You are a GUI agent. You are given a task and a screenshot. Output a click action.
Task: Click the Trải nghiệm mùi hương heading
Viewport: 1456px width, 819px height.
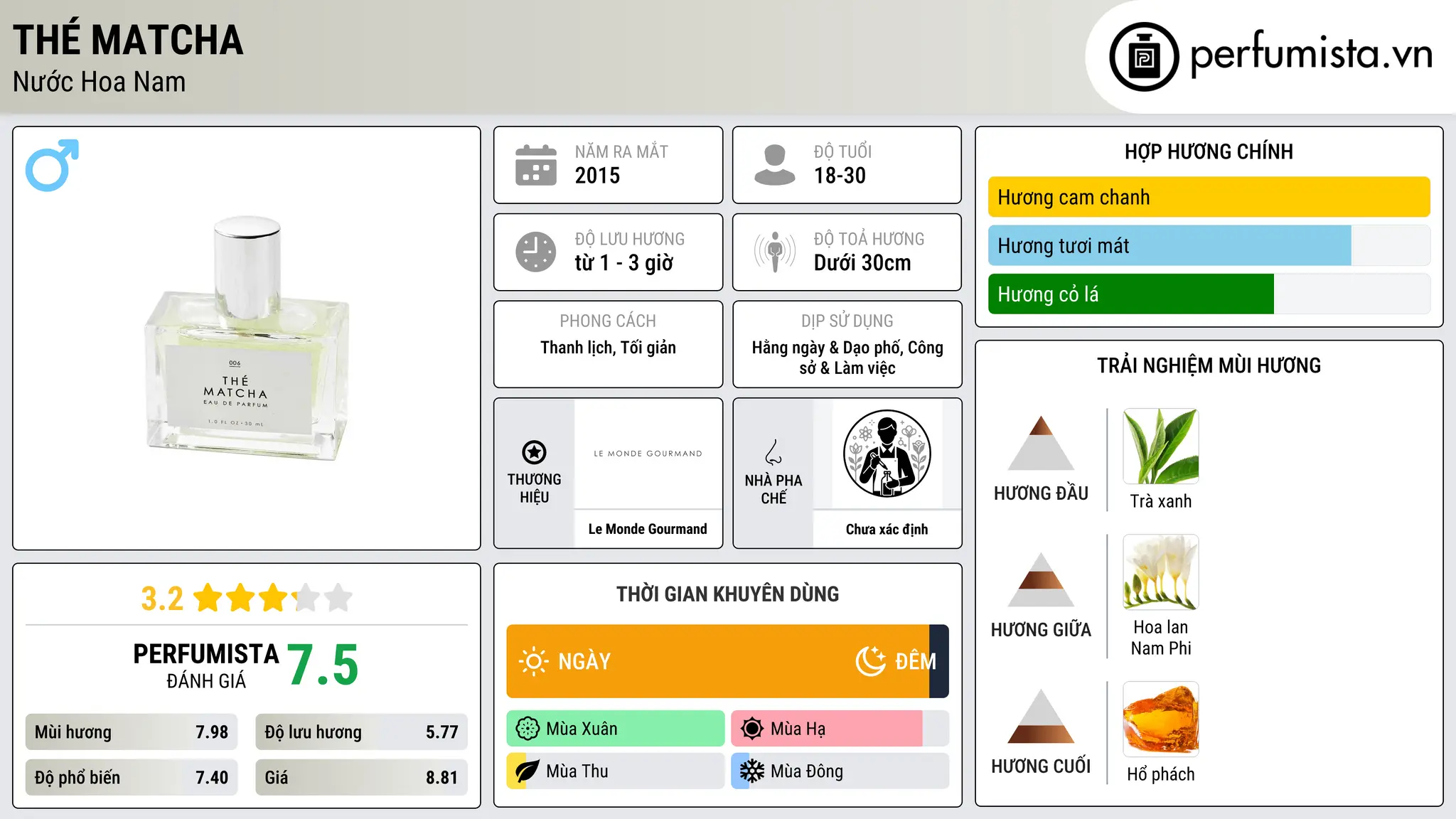tap(1209, 365)
